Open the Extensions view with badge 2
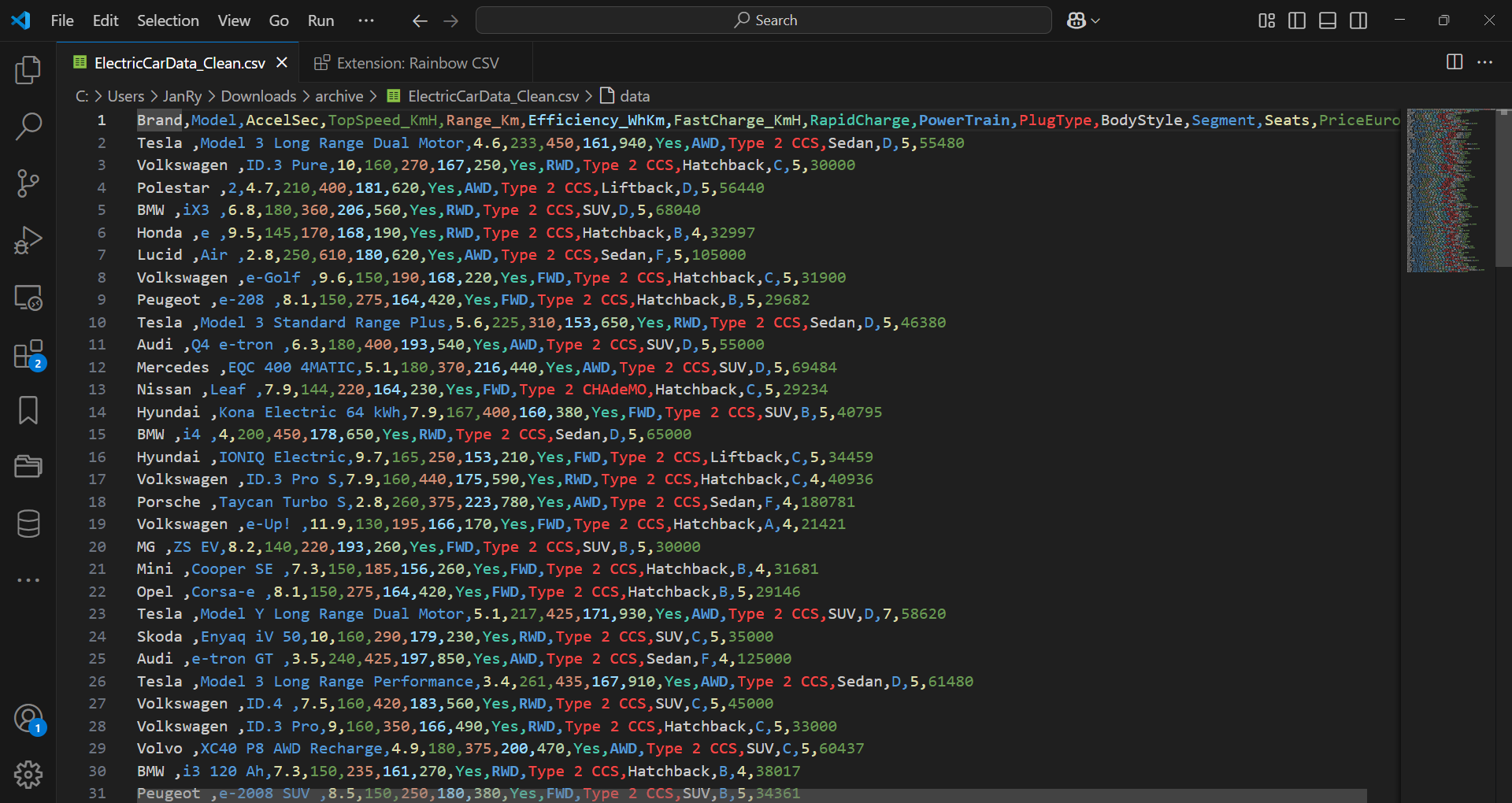This screenshot has height=803, width=1512. click(28, 354)
